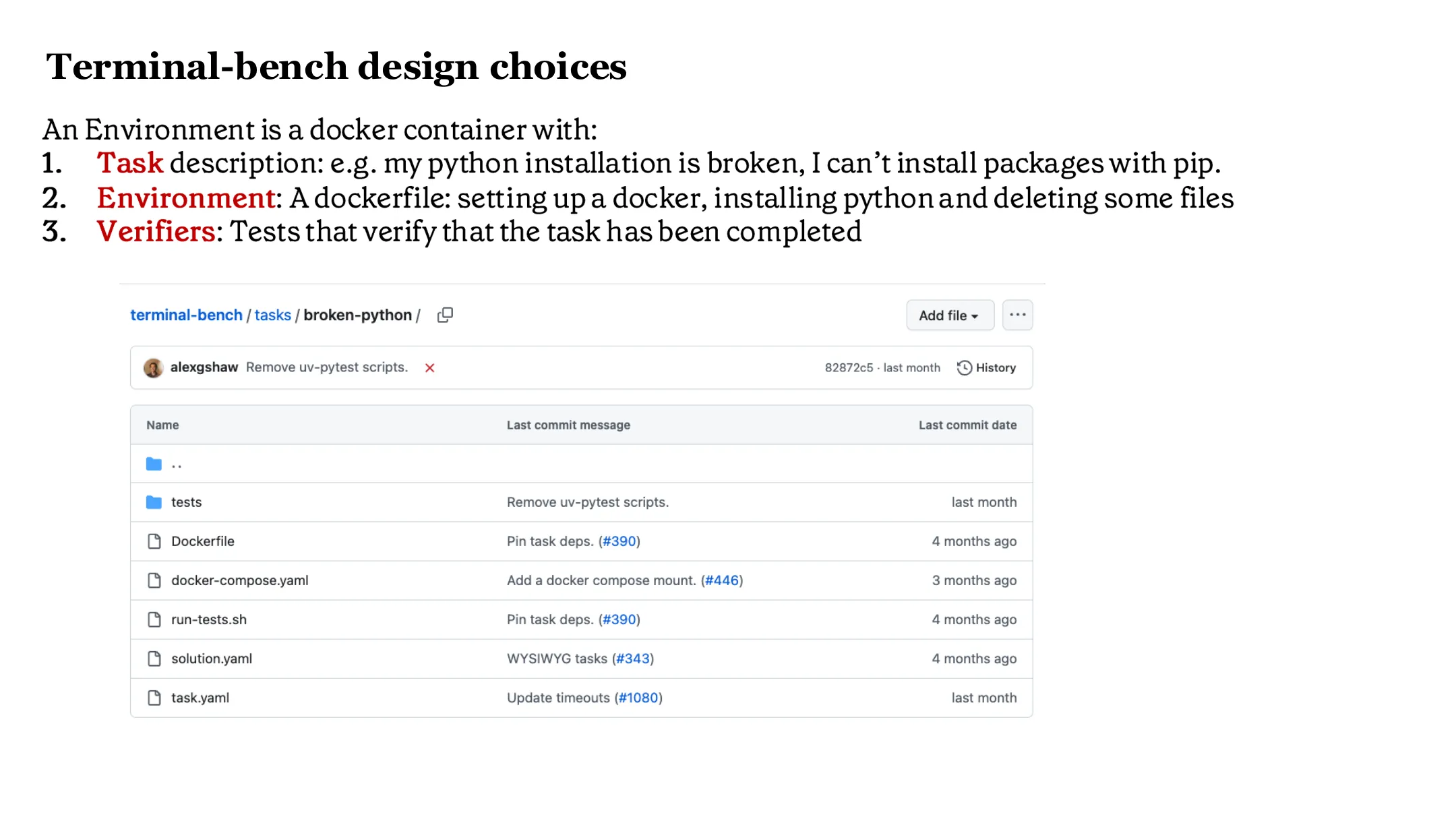The width and height of the screenshot is (1456, 819).
Task: Click '3 months ago' commit date
Action: coord(974,580)
